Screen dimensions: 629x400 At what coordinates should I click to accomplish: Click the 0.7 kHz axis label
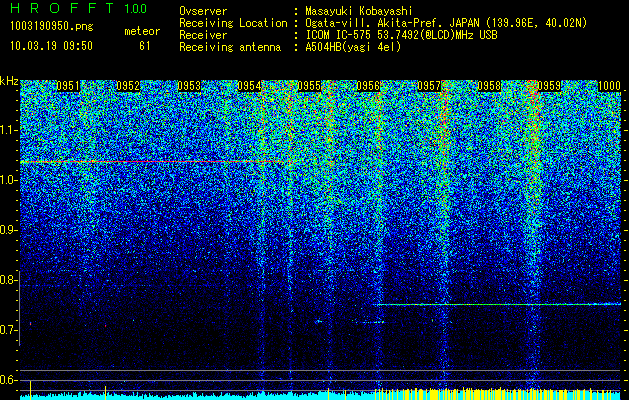(x=8, y=330)
